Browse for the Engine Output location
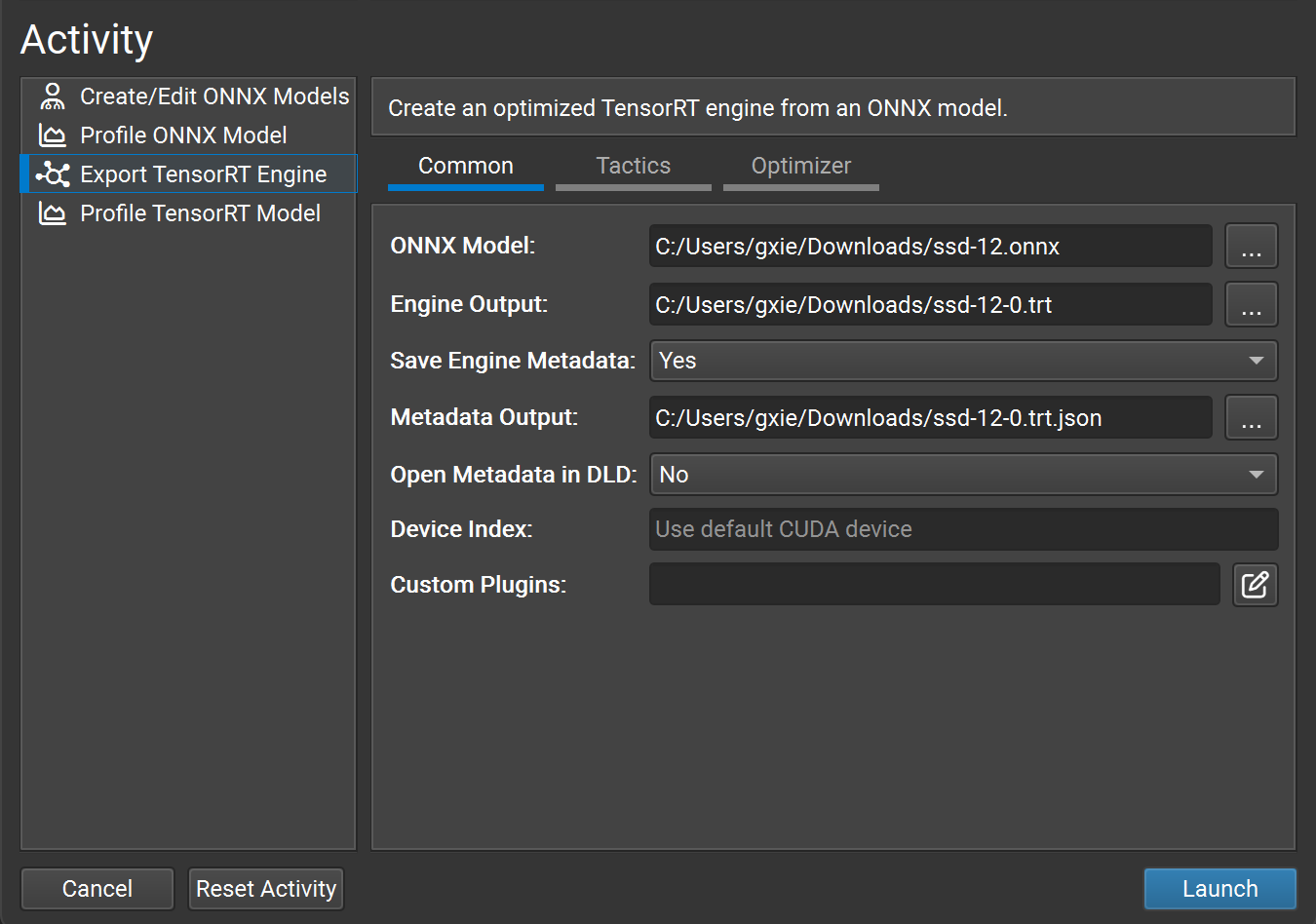Image resolution: width=1316 pixels, height=924 pixels. click(1251, 304)
